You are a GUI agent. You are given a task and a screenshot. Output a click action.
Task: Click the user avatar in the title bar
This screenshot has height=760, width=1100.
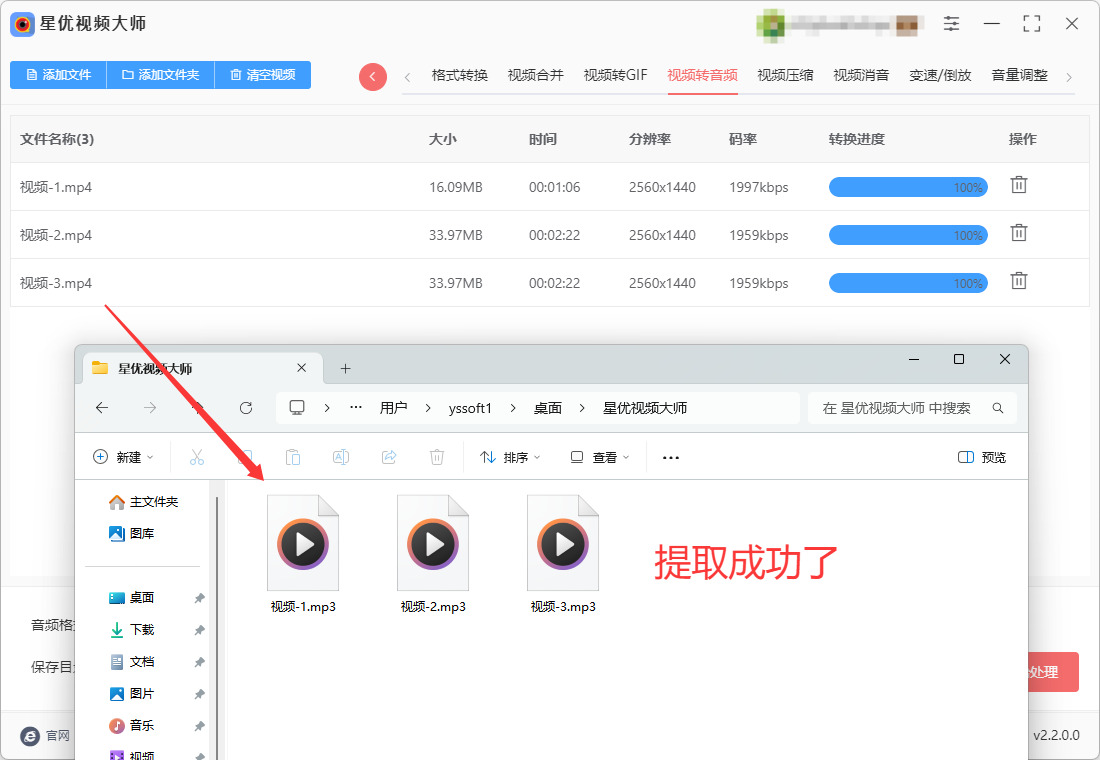tap(770, 25)
